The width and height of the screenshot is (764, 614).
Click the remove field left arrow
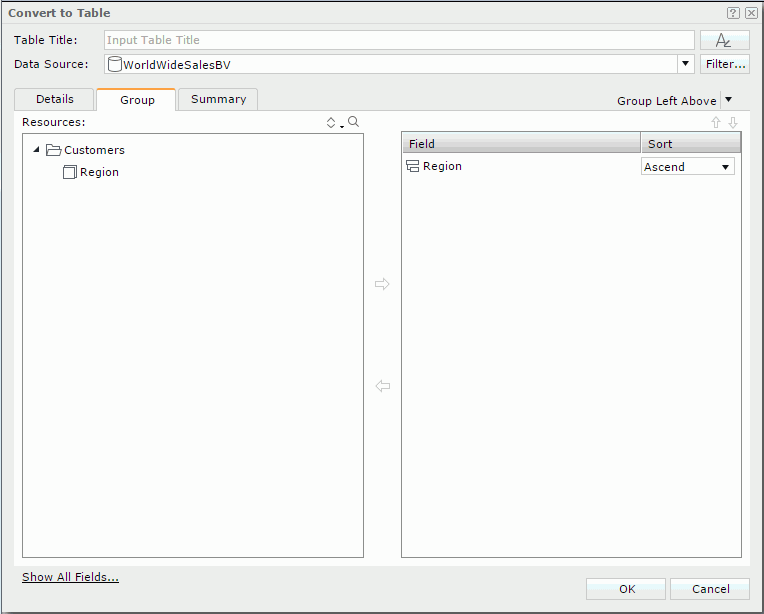point(382,386)
